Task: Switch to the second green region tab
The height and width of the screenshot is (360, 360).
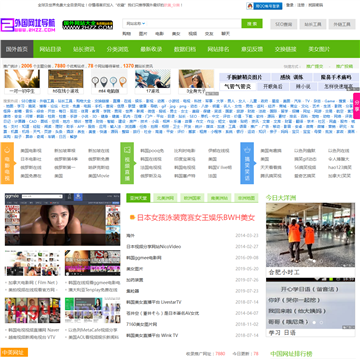Action: (x=165, y=198)
